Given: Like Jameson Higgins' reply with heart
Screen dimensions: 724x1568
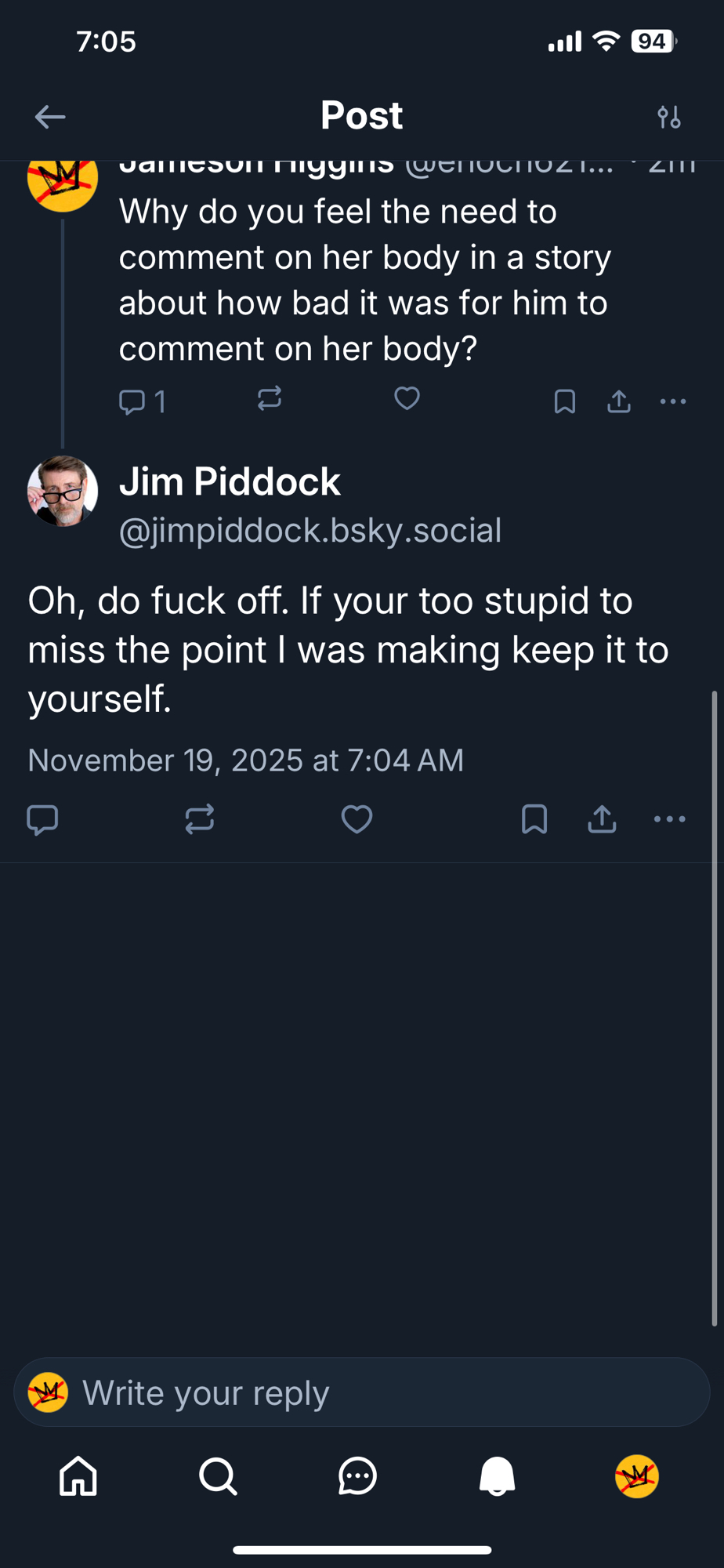Looking at the screenshot, I should pyautogui.click(x=407, y=399).
